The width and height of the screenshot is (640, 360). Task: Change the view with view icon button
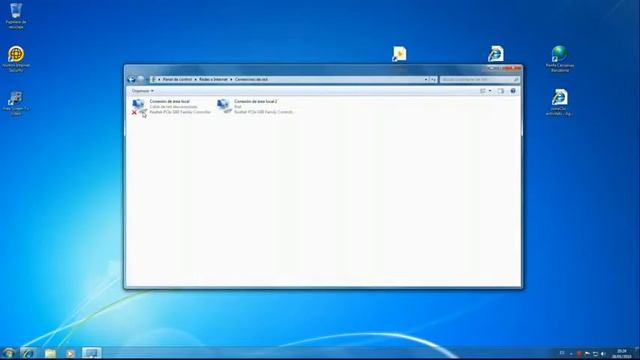[x=483, y=91]
